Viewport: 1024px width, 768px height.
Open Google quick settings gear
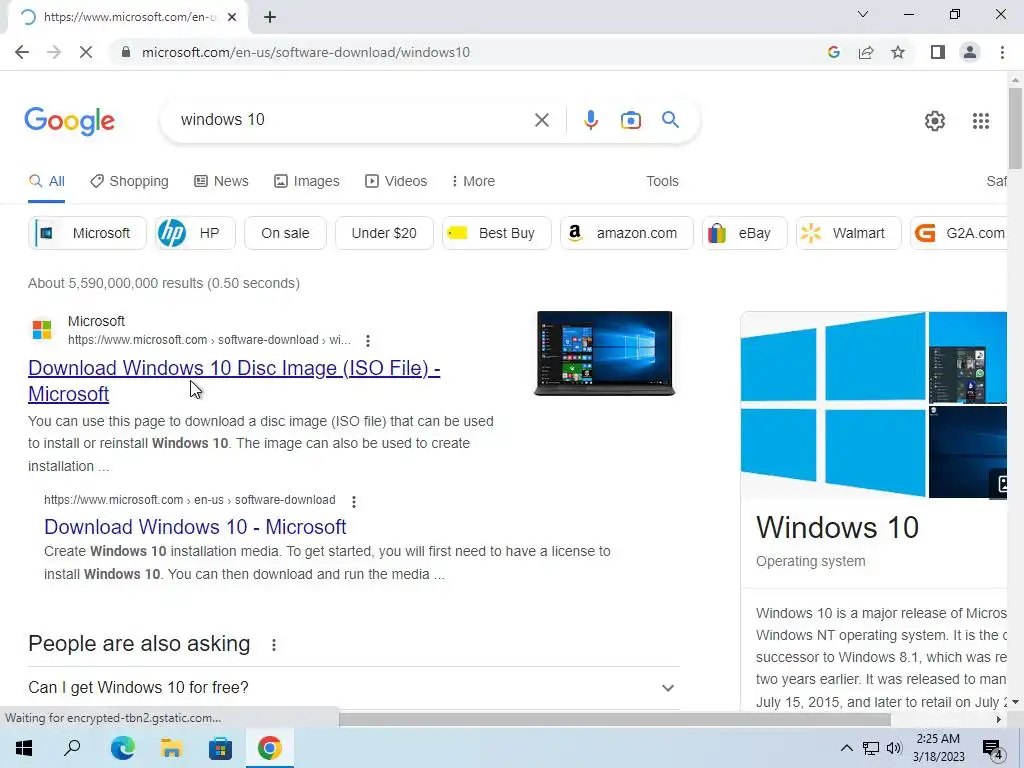tap(935, 121)
